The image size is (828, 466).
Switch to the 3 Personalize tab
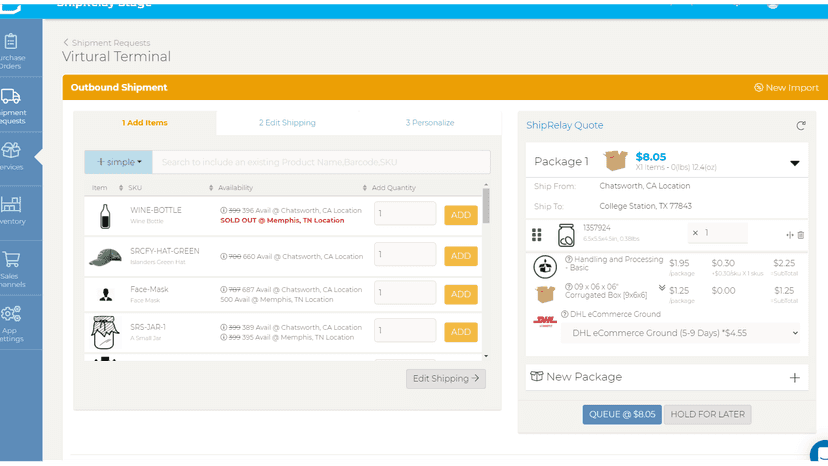click(x=430, y=123)
